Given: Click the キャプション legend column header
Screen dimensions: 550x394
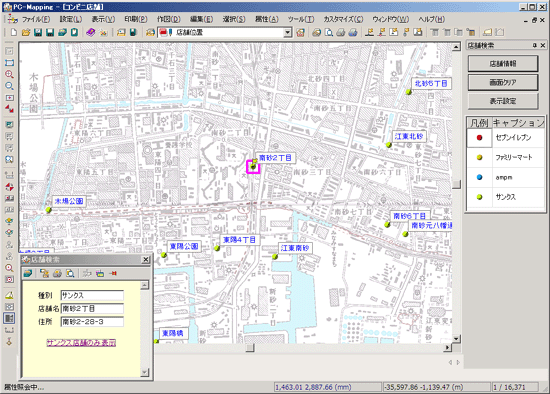Looking at the screenshot, I should [518, 123].
